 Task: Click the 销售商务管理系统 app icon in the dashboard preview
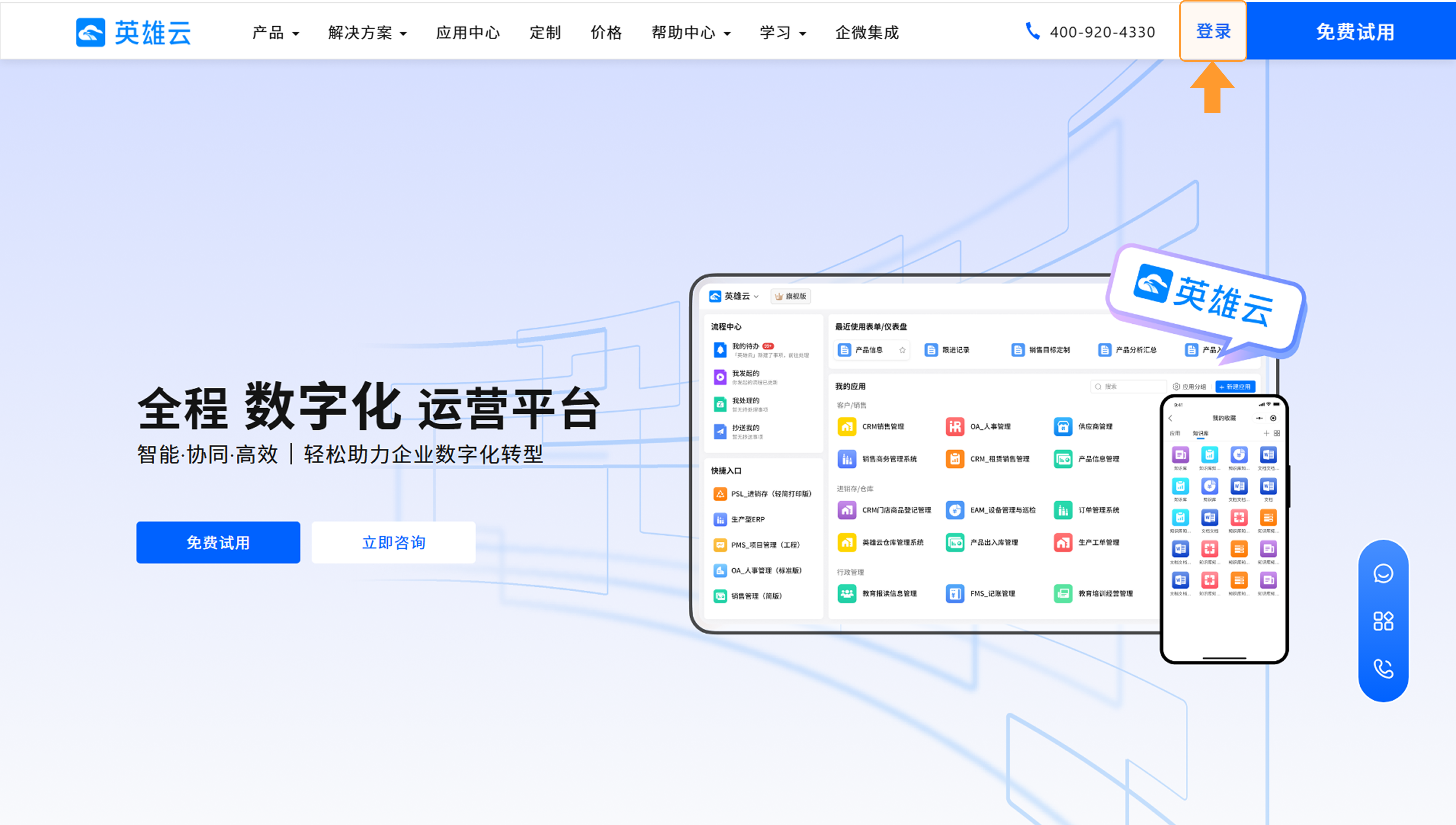pos(847,459)
